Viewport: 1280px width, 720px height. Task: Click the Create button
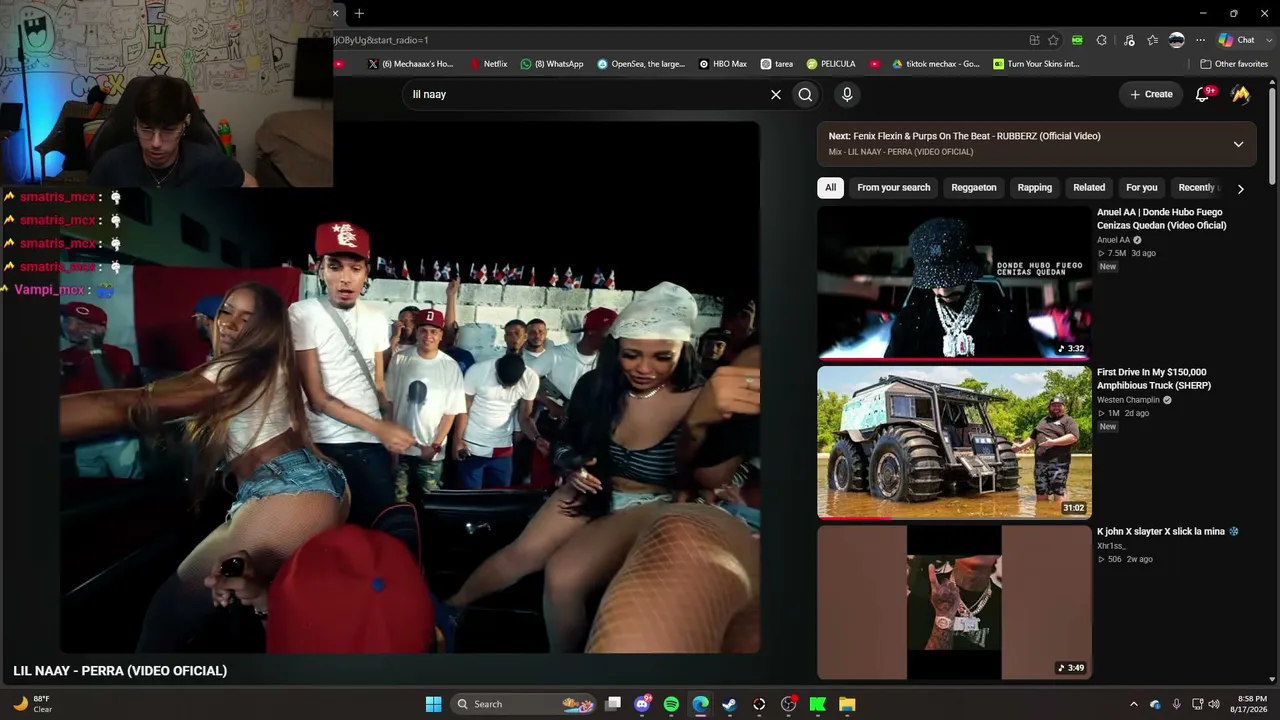(1151, 94)
